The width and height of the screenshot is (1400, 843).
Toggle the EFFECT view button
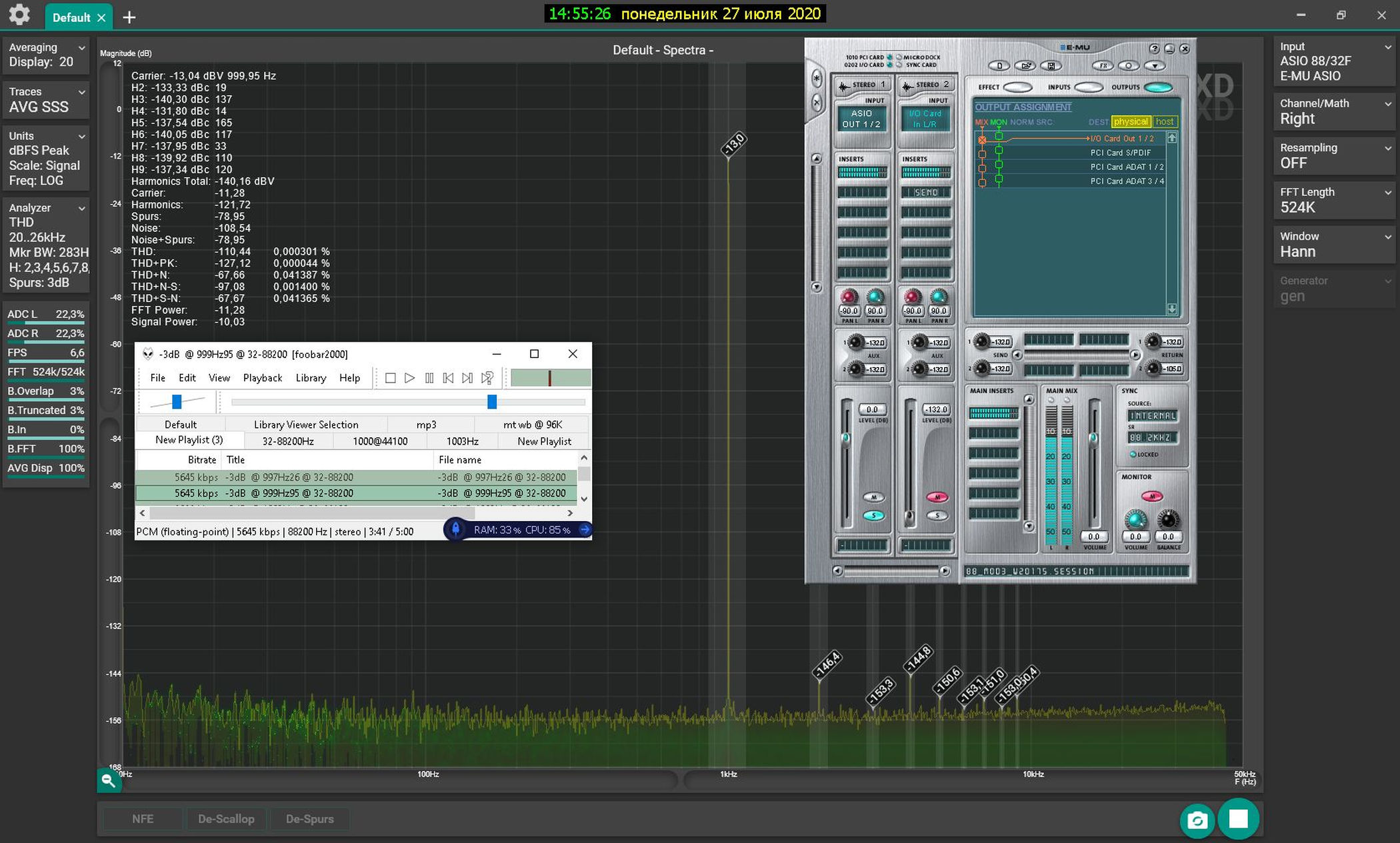(1017, 87)
